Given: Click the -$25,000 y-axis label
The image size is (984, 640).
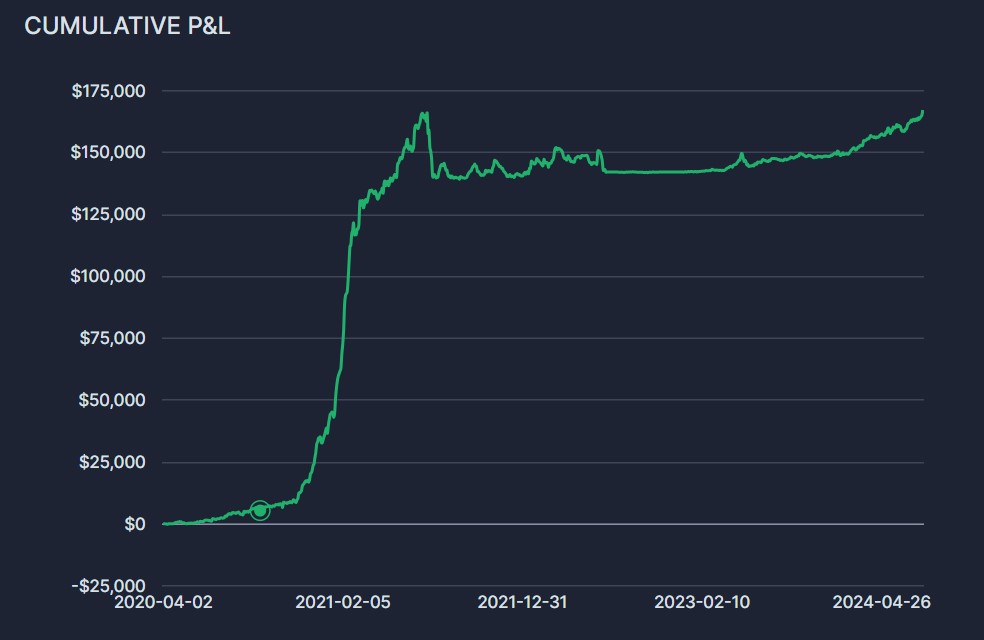Looking at the screenshot, I should [x=109, y=585].
